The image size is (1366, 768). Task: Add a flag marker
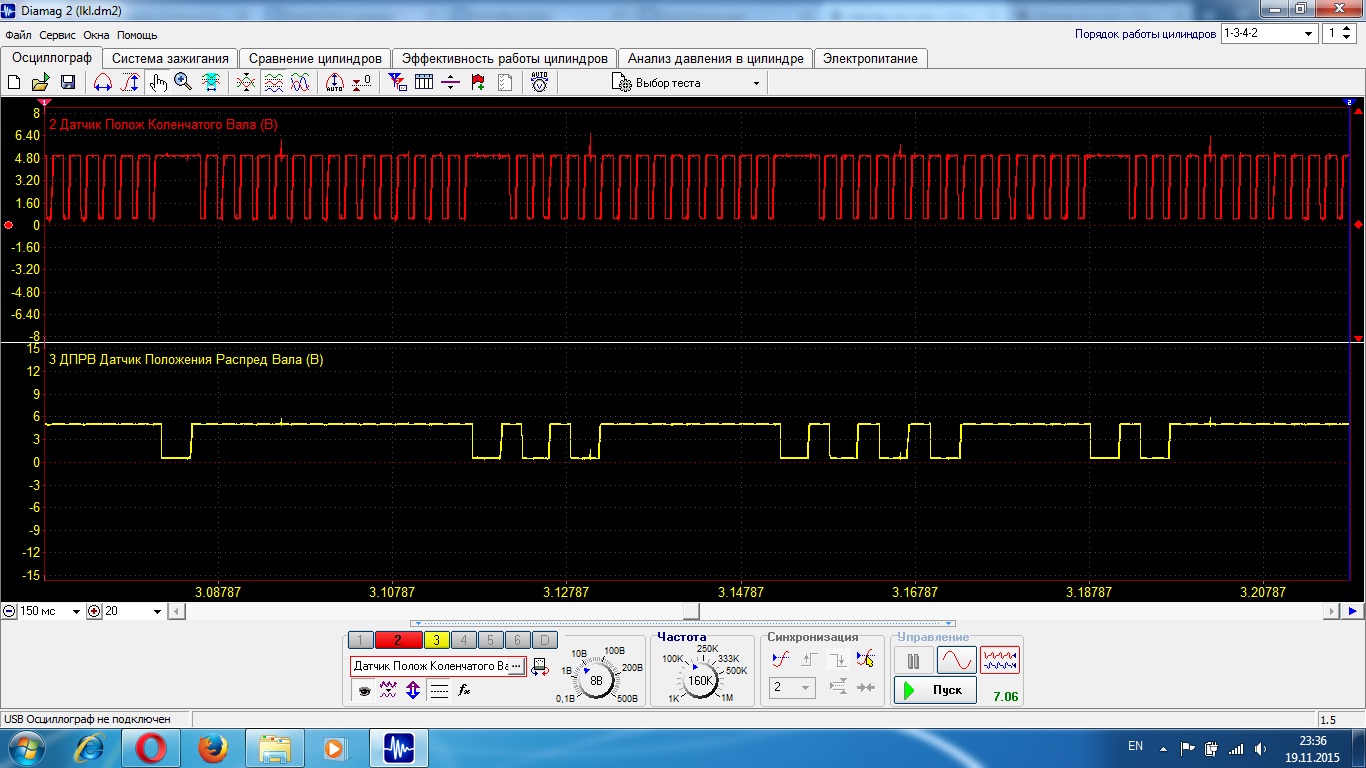point(478,83)
